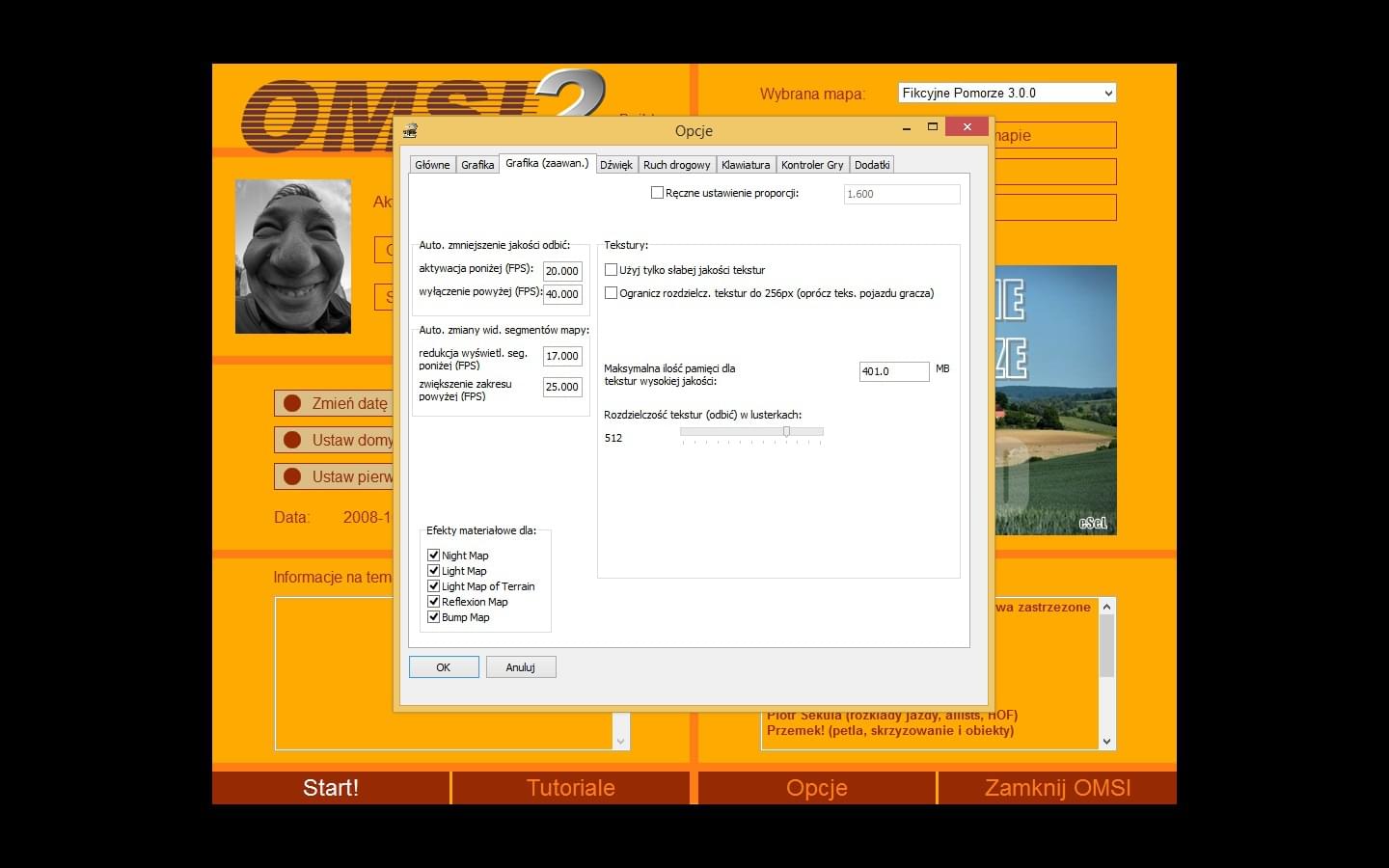Click the proportions value field 1.600
This screenshot has height=868, width=1389.
(902, 194)
